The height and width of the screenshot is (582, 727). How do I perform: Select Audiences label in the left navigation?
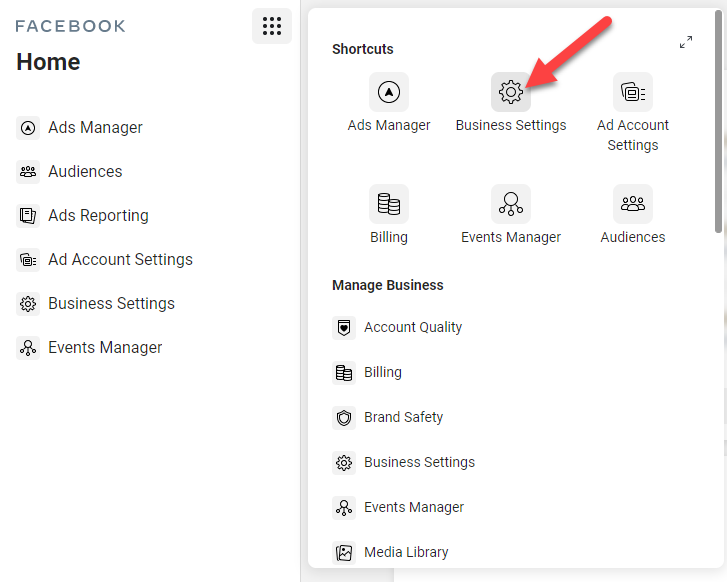[x=85, y=172]
